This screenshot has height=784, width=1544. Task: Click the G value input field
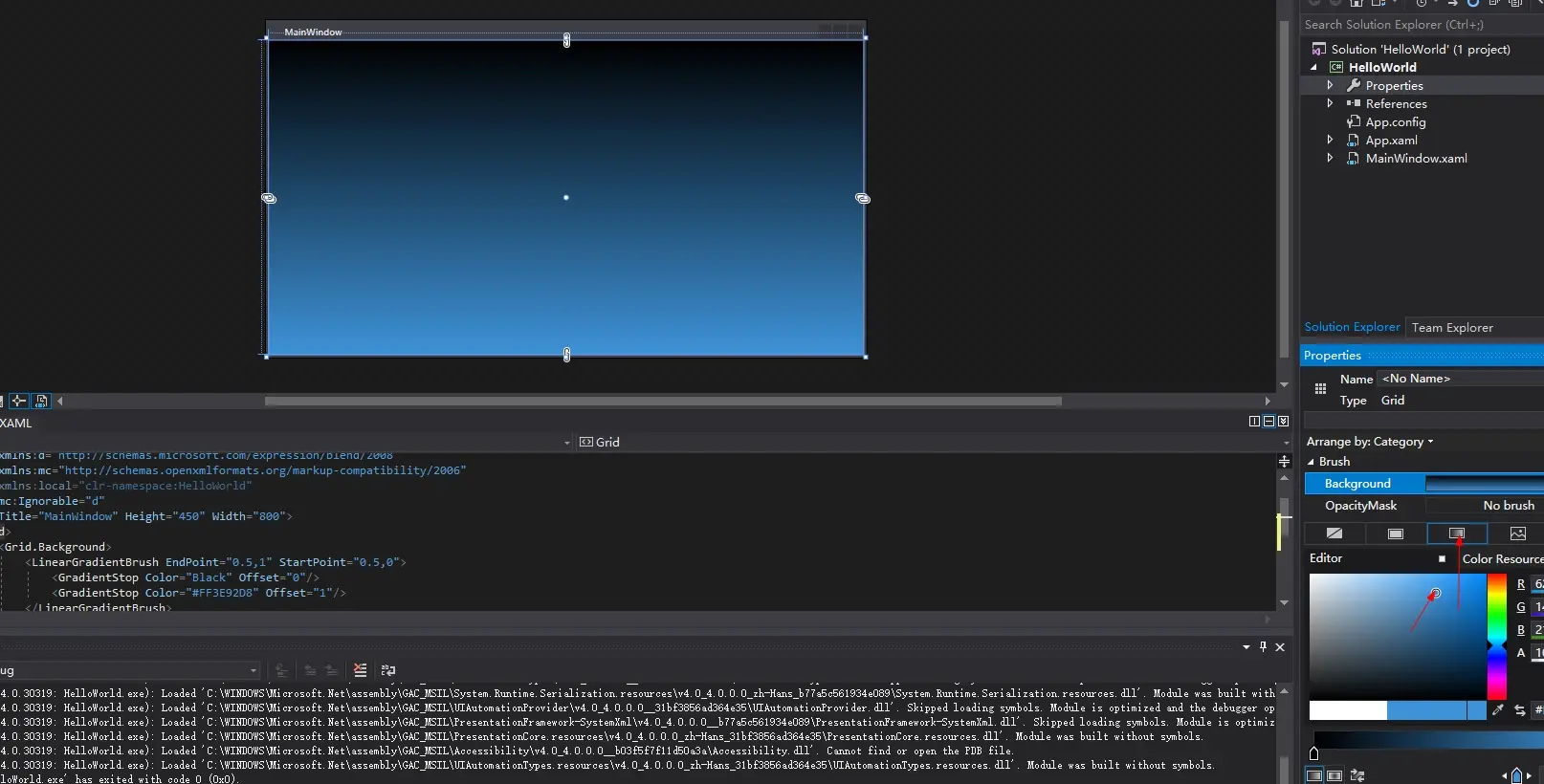1538,607
